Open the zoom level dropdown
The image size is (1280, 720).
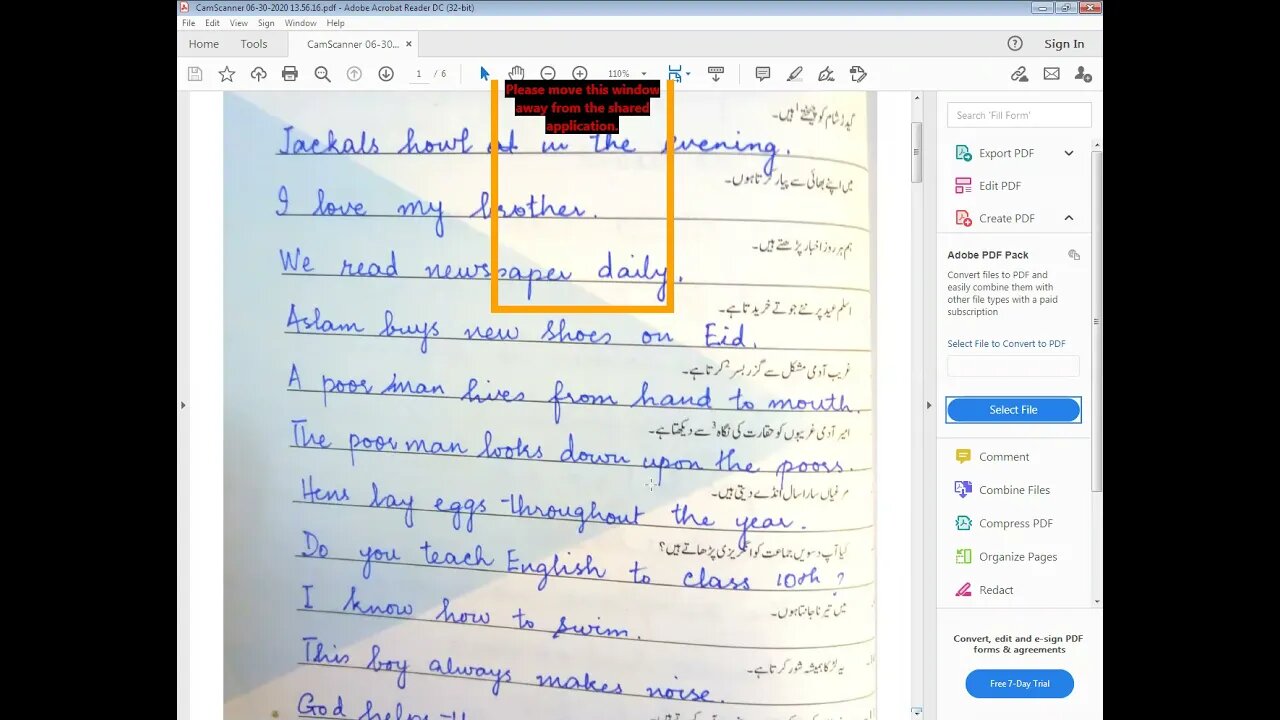pos(643,74)
